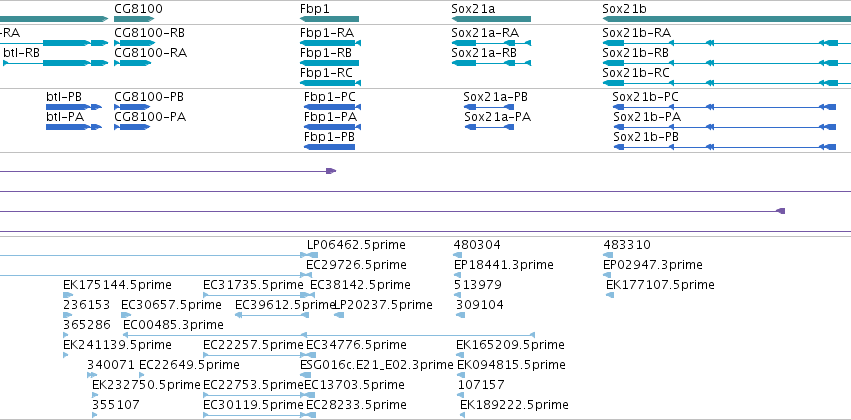Viewport: 851px width, 420px height.
Task: Select protein Fbp1-PC
Action: click(330, 97)
